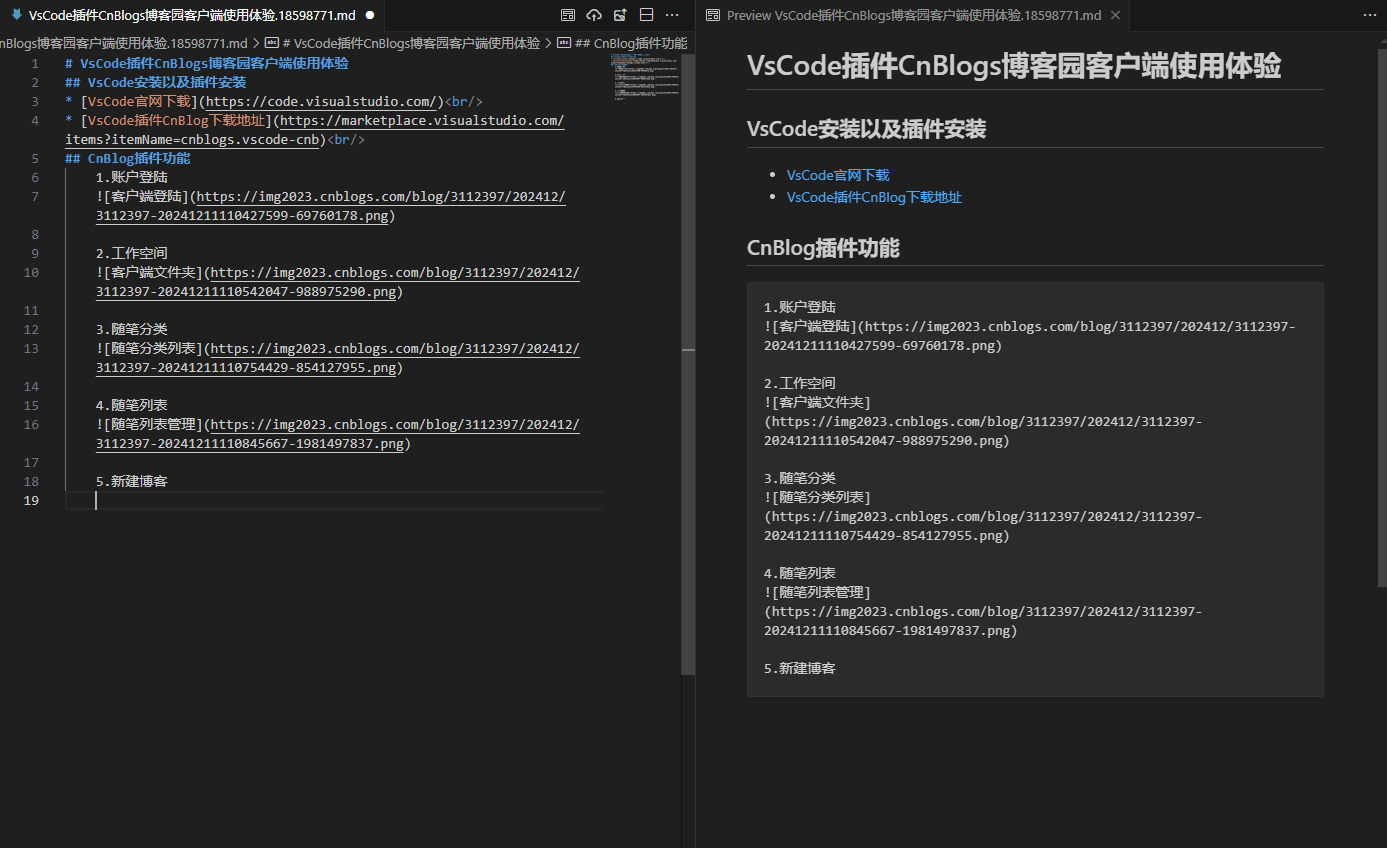Click '3.随笔分类' in editor line 12
Screen dimensions: 1387x848
coord(132,329)
